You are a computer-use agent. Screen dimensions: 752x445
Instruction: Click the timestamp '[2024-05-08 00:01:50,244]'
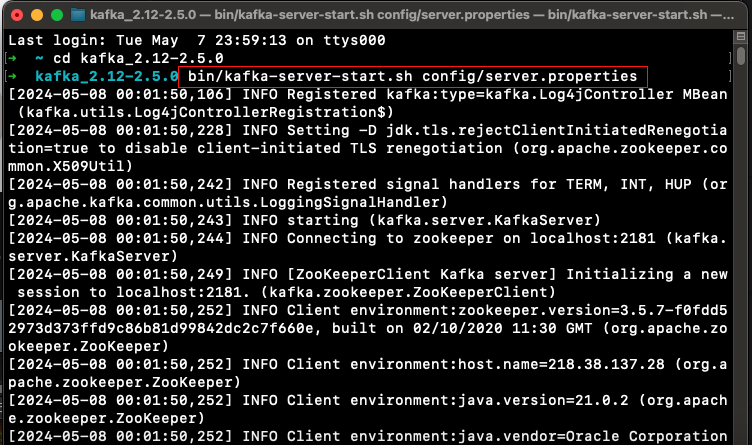[120, 238]
